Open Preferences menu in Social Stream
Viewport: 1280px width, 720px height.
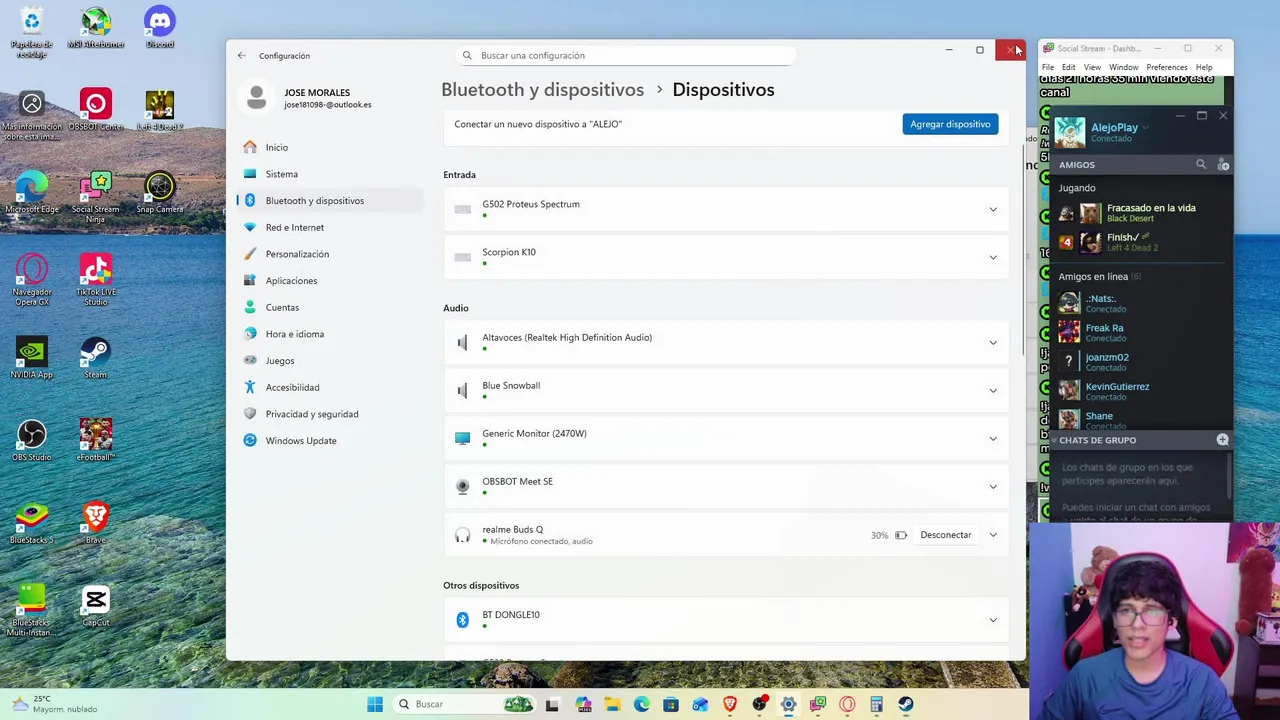point(1166,67)
